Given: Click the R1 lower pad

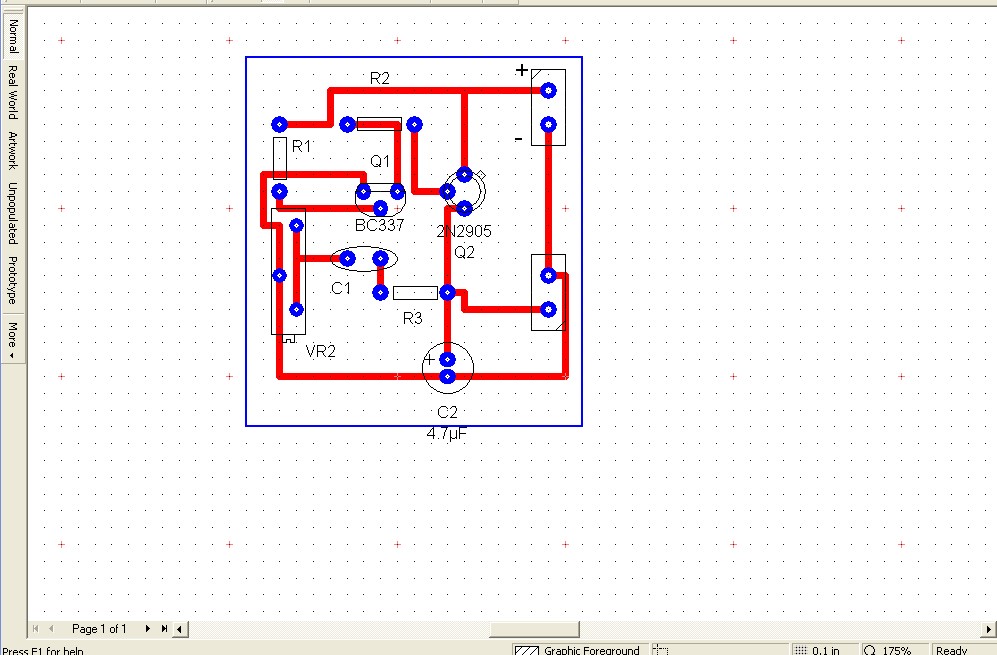Looking at the screenshot, I should [279, 191].
